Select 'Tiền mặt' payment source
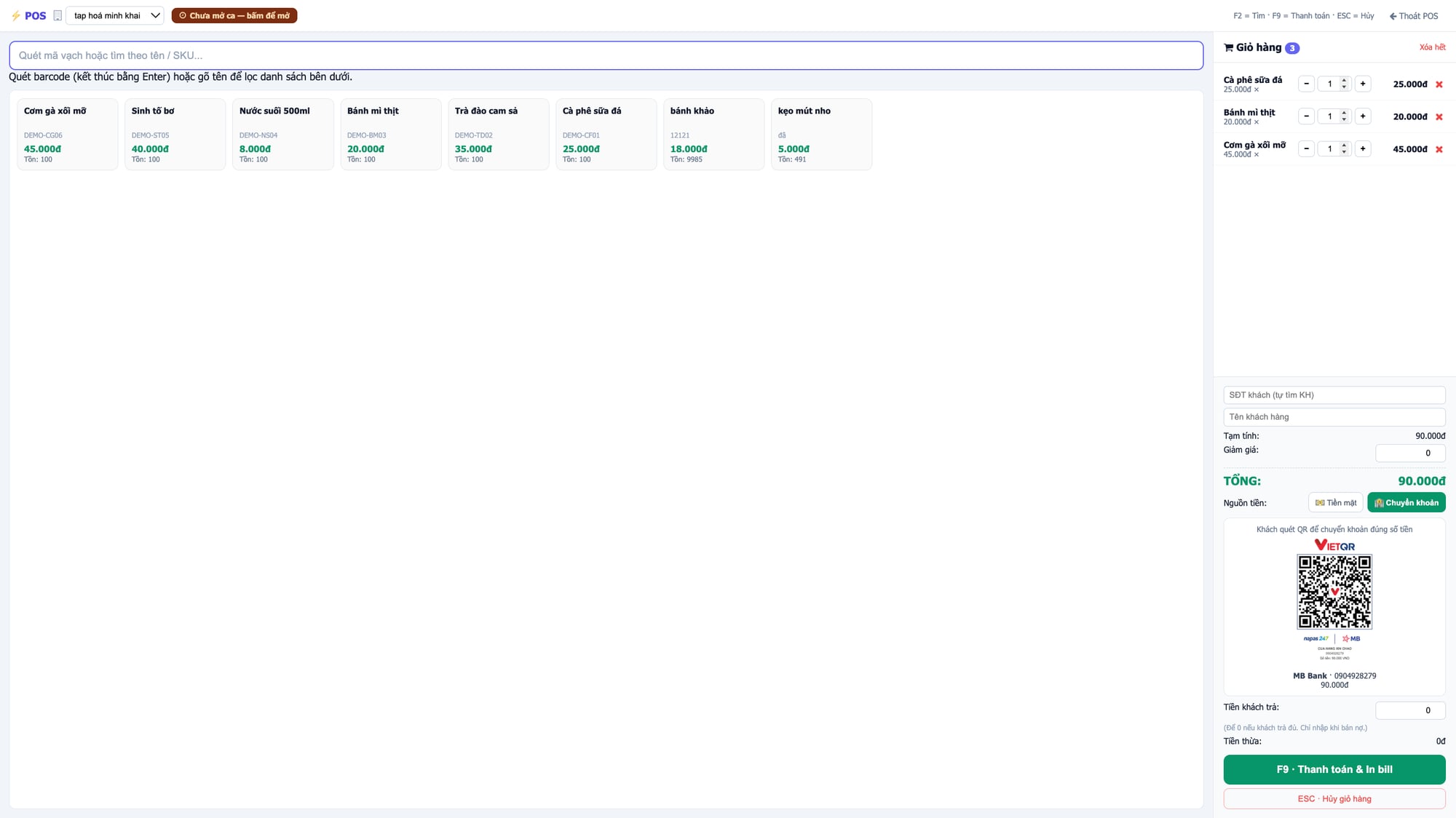1456x818 pixels. coord(1335,503)
